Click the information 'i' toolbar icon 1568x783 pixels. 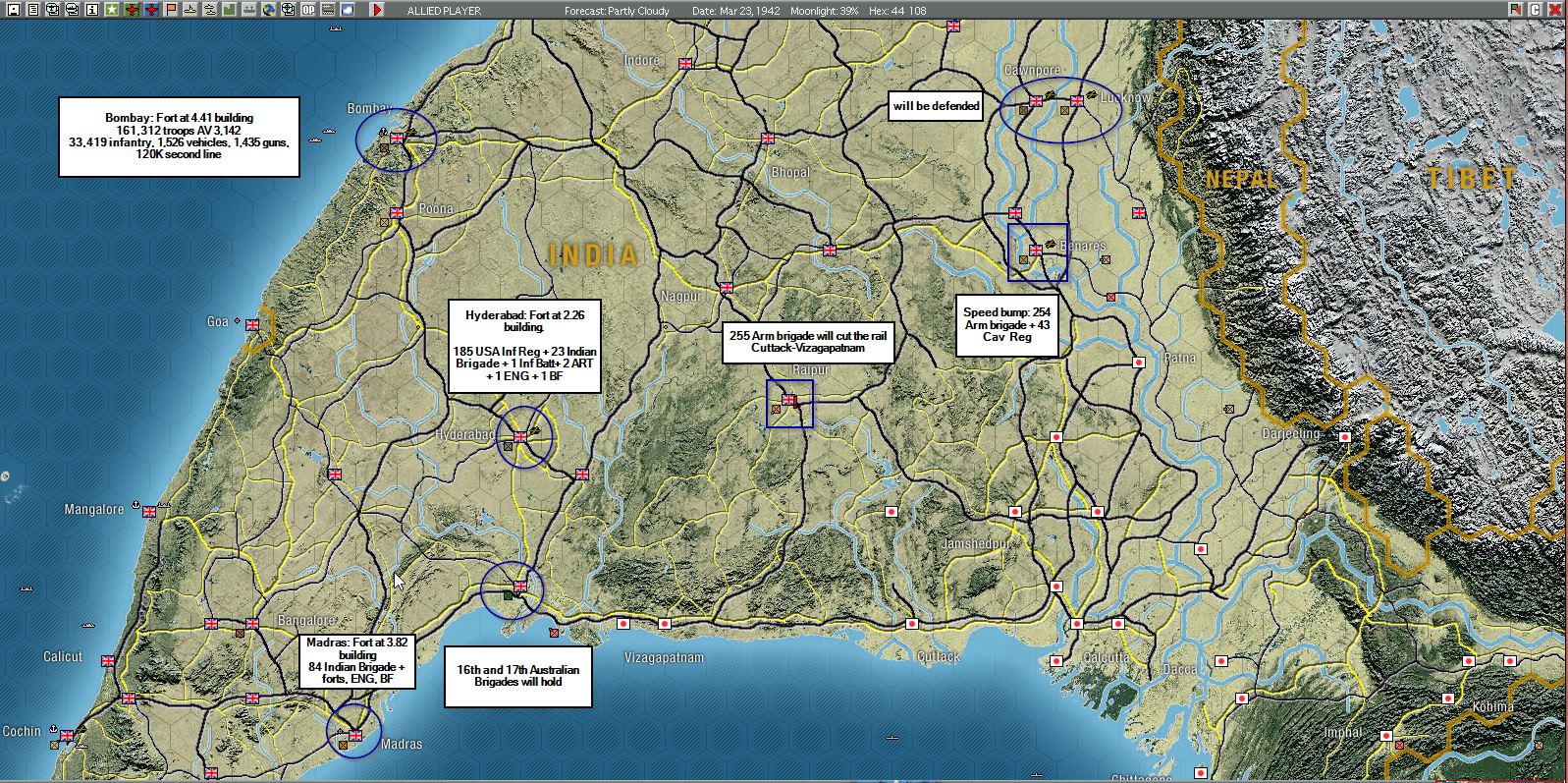tap(91, 10)
